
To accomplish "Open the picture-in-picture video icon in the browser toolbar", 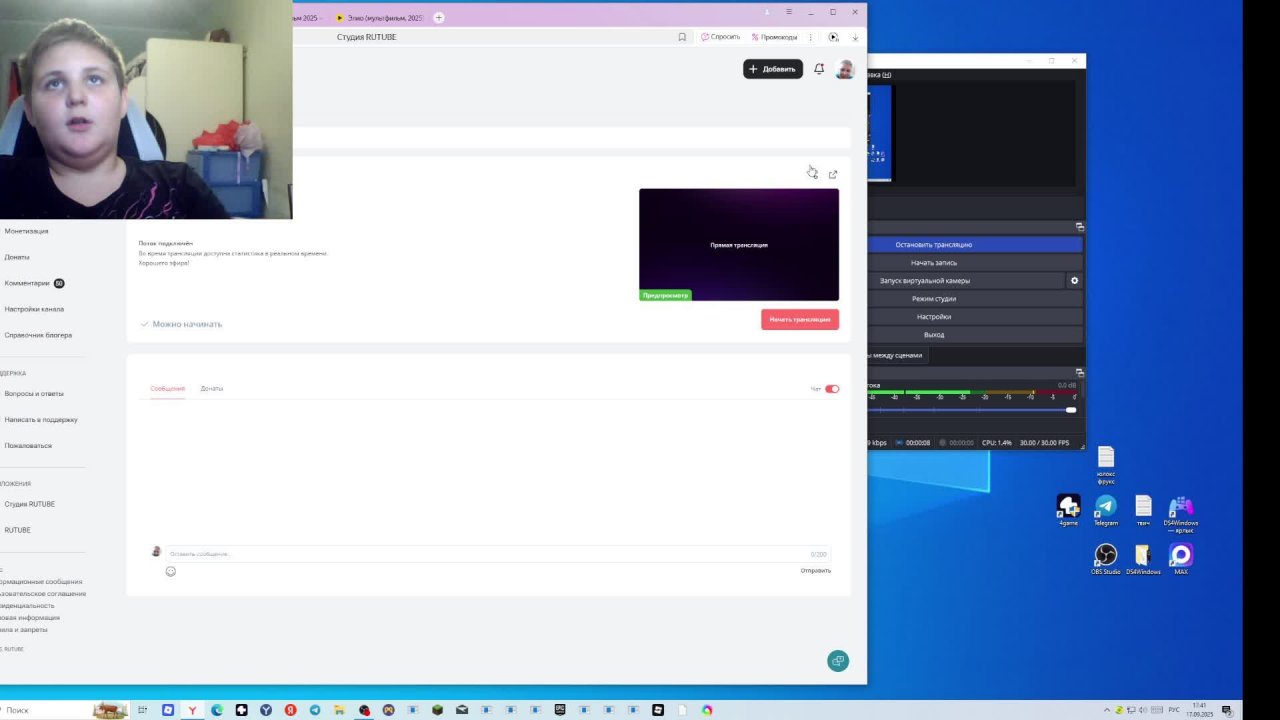I will pyautogui.click(x=833, y=37).
